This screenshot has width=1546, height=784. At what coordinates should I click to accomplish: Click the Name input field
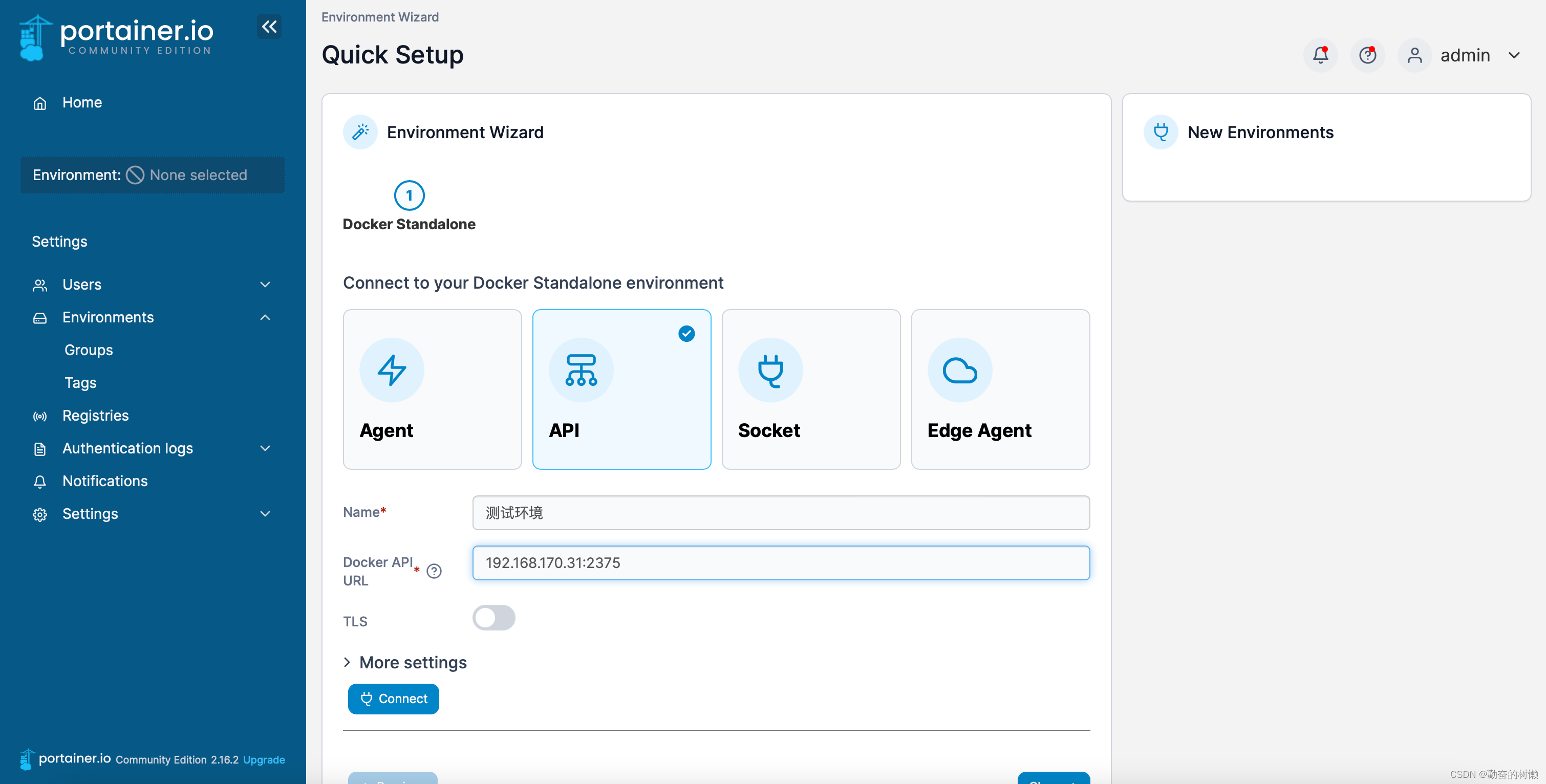point(779,513)
